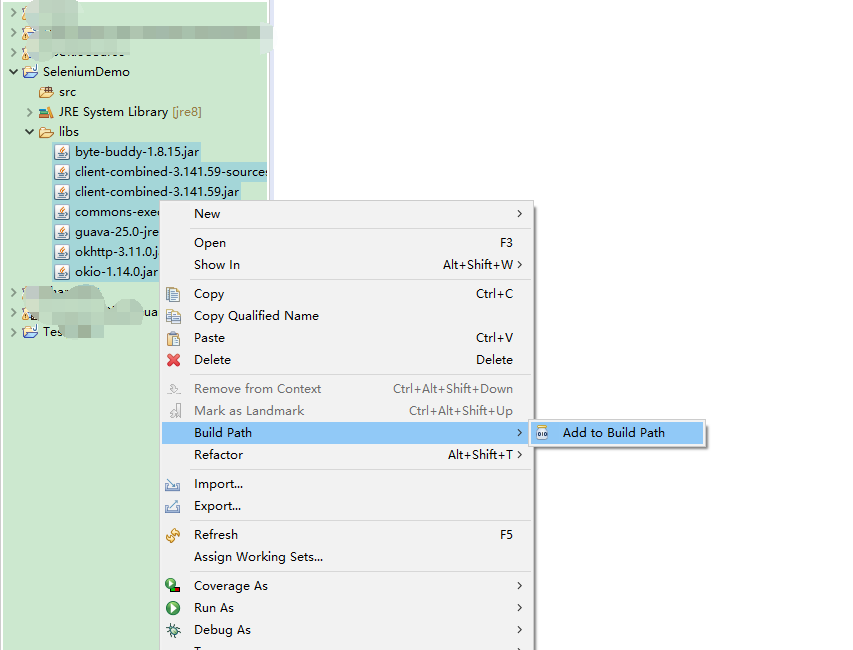Choose Delete from the context menu
The image size is (853, 650).
click(347, 360)
